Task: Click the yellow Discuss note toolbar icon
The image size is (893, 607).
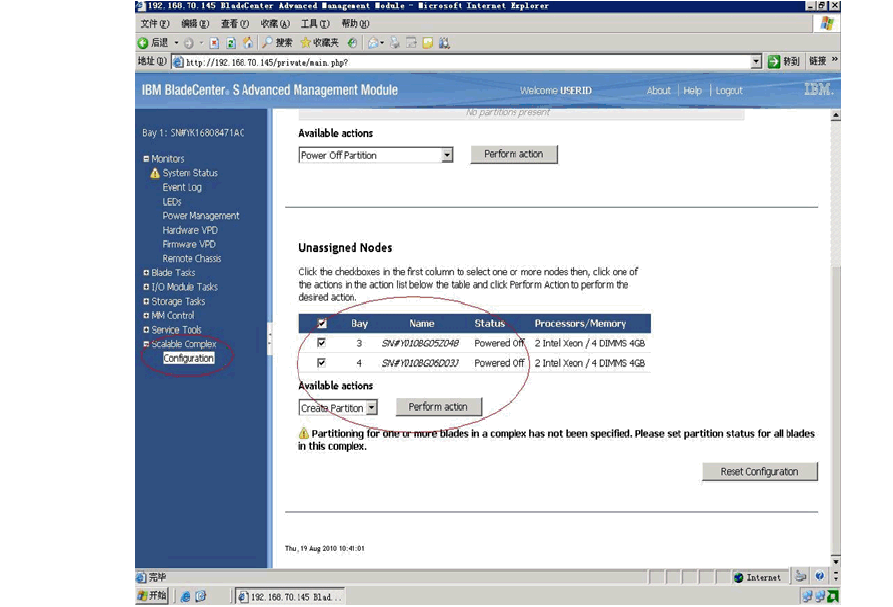Action: coord(428,43)
